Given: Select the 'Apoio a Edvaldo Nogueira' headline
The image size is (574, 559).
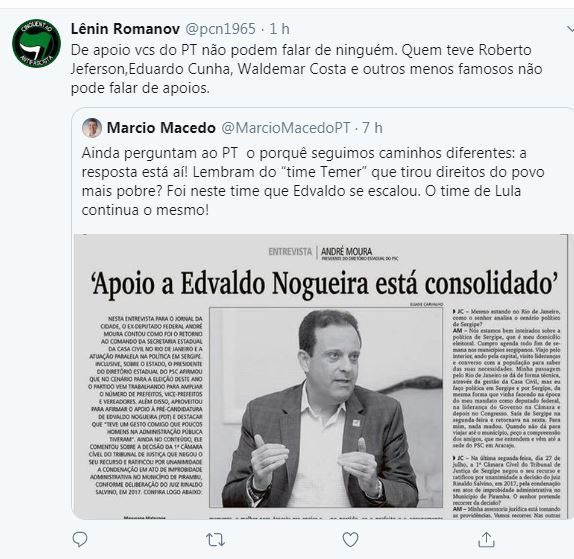Looking at the screenshot, I should (324, 284).
